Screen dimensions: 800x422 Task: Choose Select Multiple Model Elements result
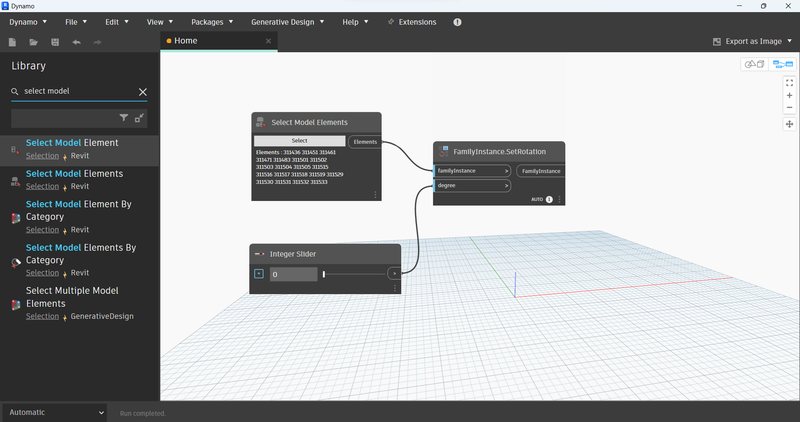(80, 303)
